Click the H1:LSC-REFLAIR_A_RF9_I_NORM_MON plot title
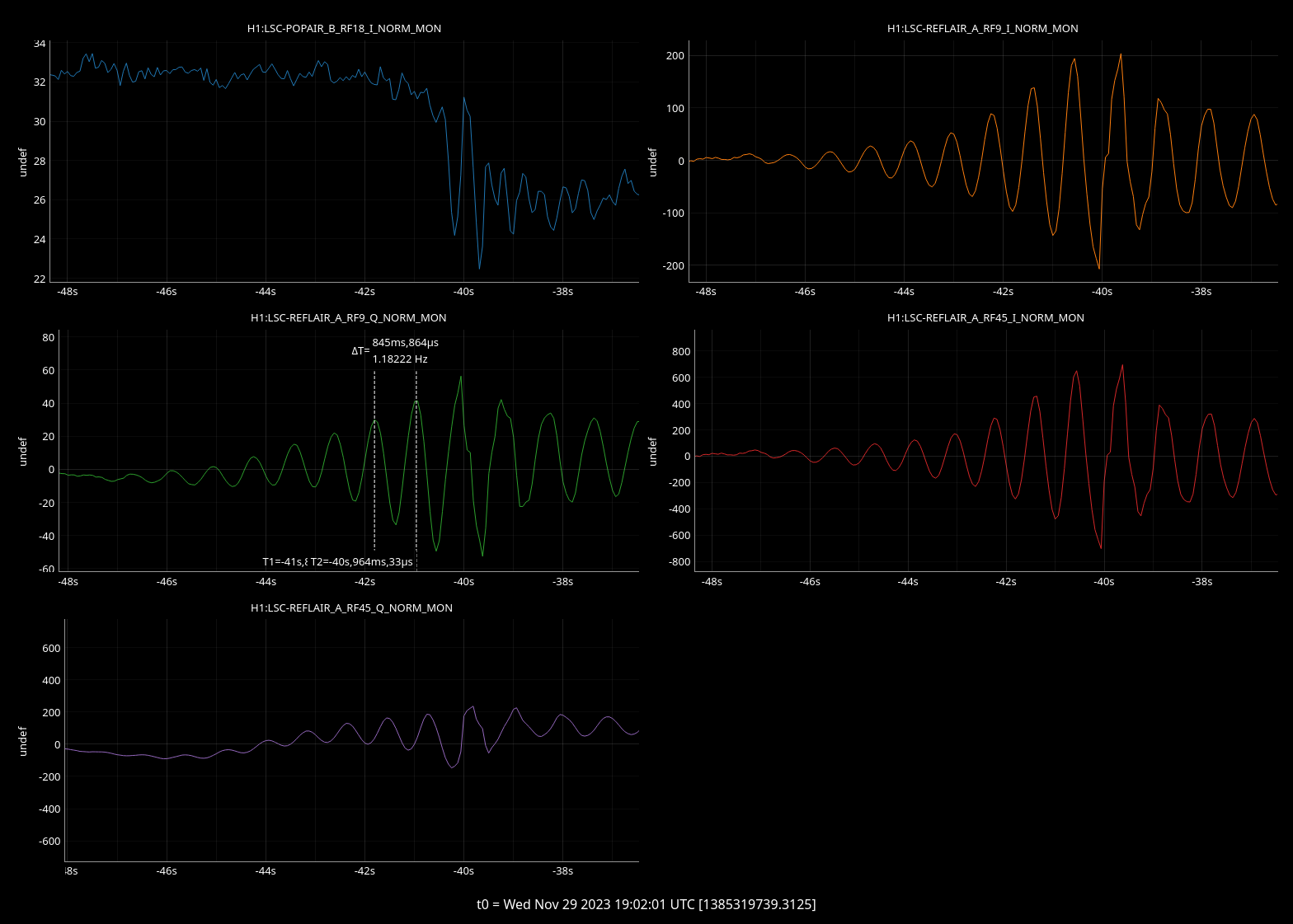 click(982, 28)
